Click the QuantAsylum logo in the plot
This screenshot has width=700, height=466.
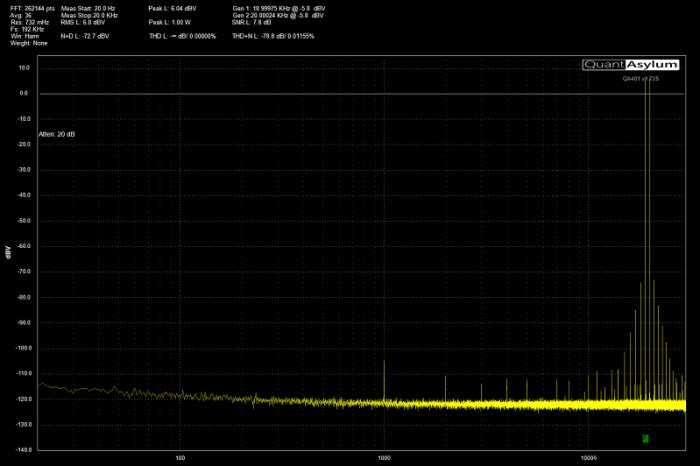tap(630, 65)
